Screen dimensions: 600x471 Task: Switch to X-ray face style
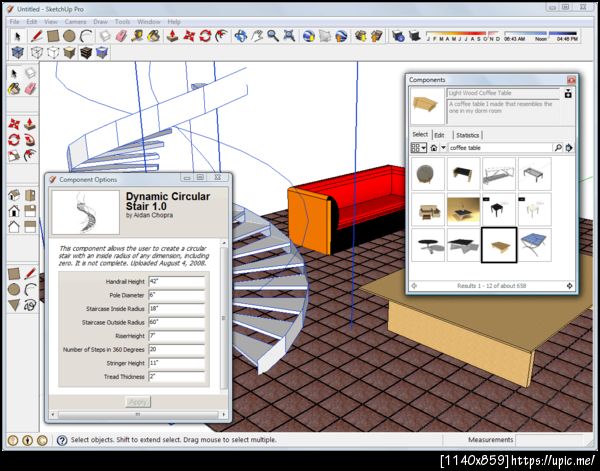point(18,52)
